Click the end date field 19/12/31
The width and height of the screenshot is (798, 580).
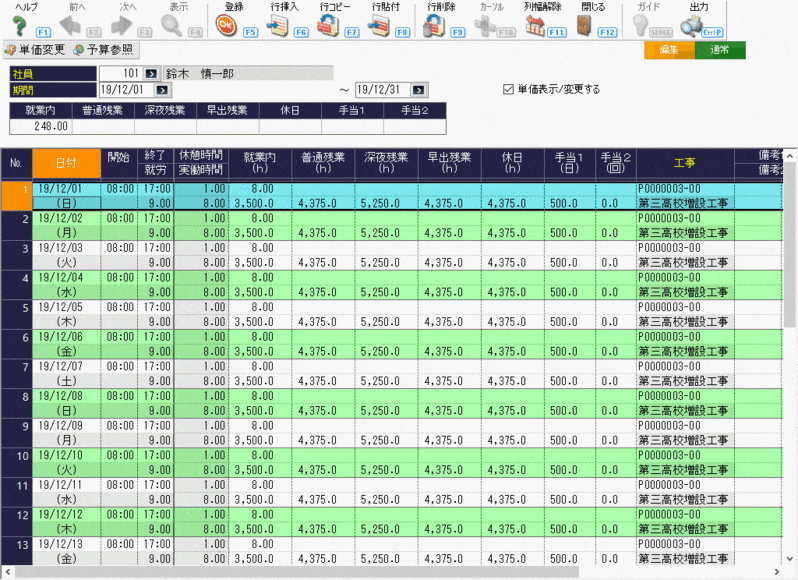pos(383,90)
